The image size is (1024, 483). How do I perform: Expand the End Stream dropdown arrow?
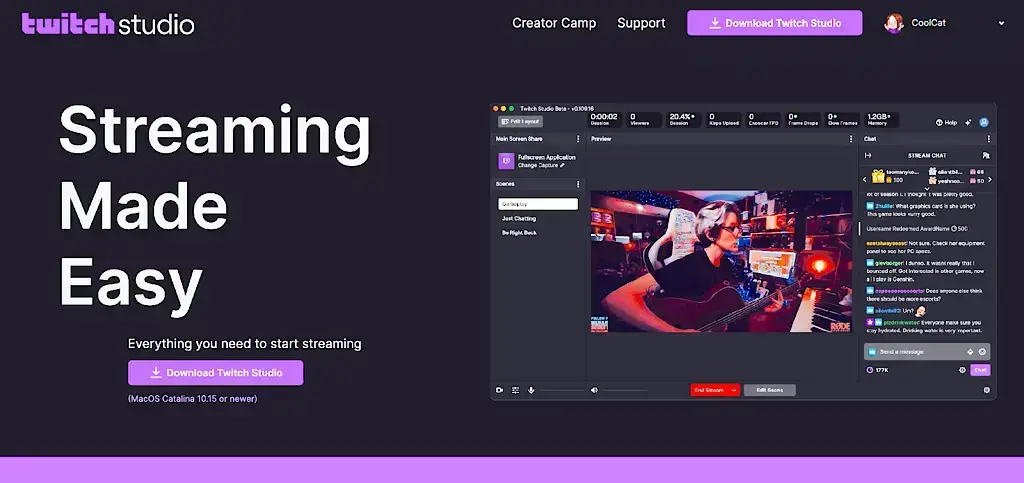click(x=734, y=390)
